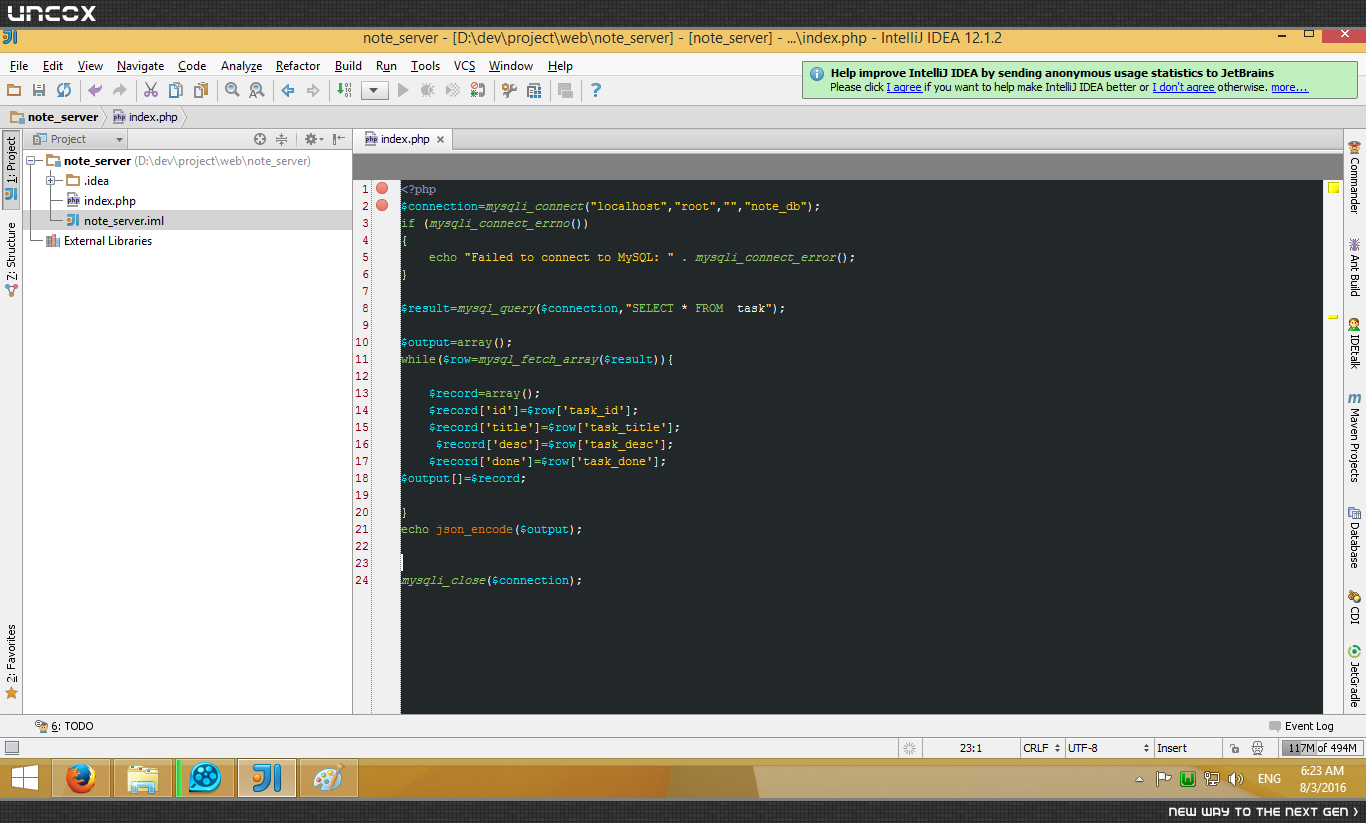
Task: Click the purple Undo arrow icon
Action: click(95, 91)
